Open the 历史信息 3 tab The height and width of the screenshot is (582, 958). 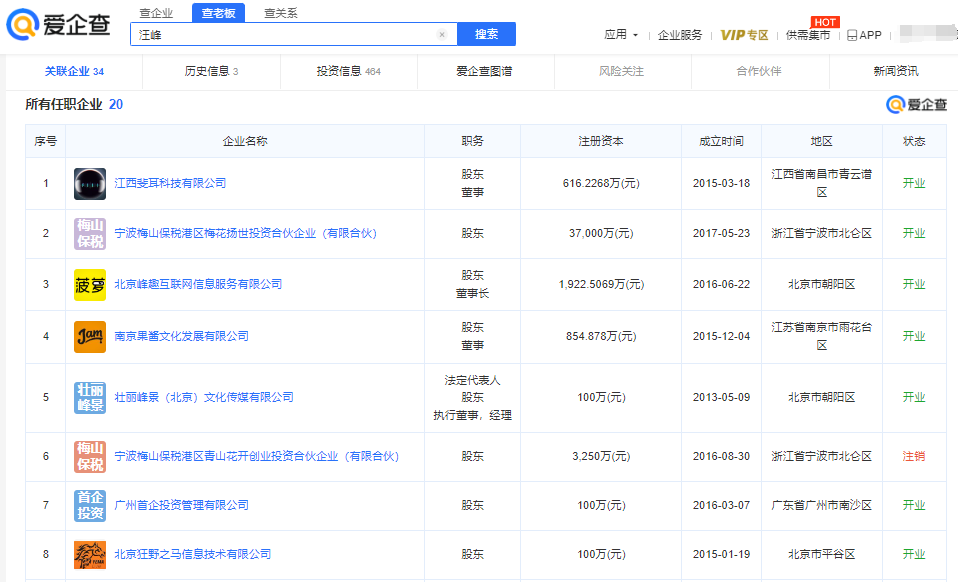pos(211,71)
